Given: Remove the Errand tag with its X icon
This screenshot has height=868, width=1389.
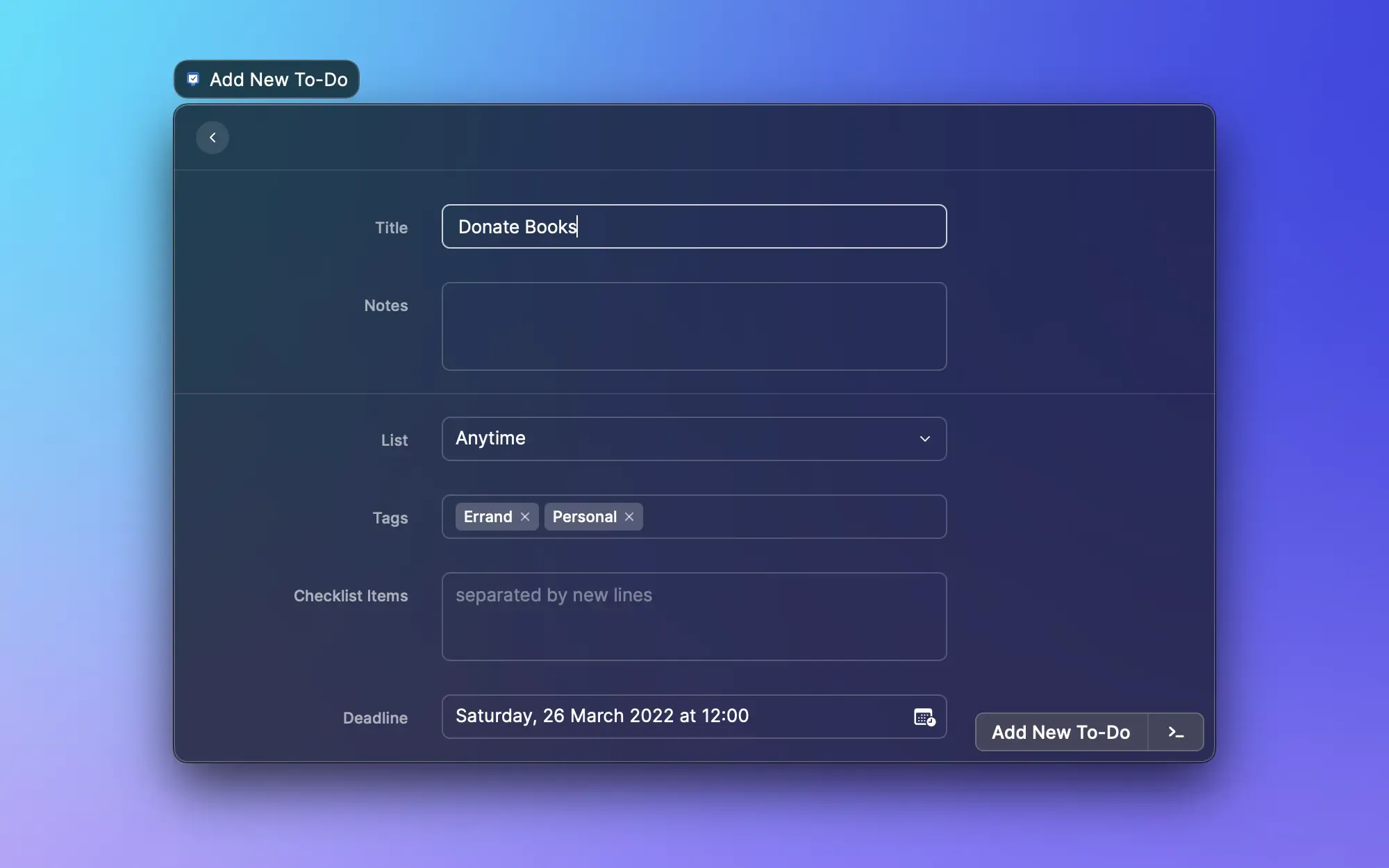Looking at the screenshot, I should 524,517.
